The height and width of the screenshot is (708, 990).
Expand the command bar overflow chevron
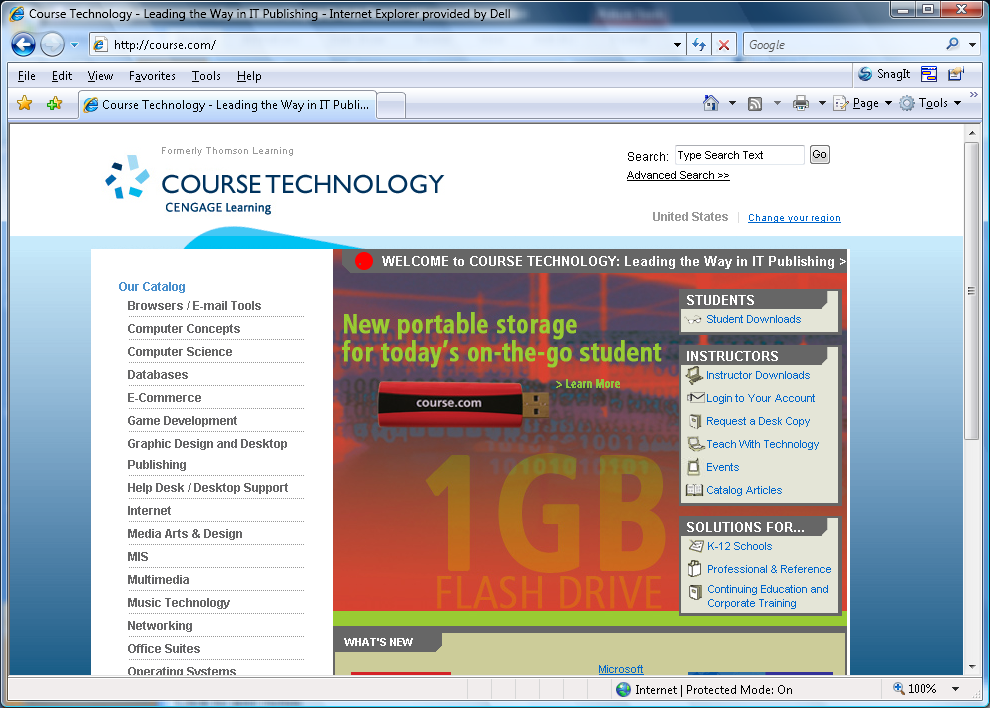tap(974, 95)
